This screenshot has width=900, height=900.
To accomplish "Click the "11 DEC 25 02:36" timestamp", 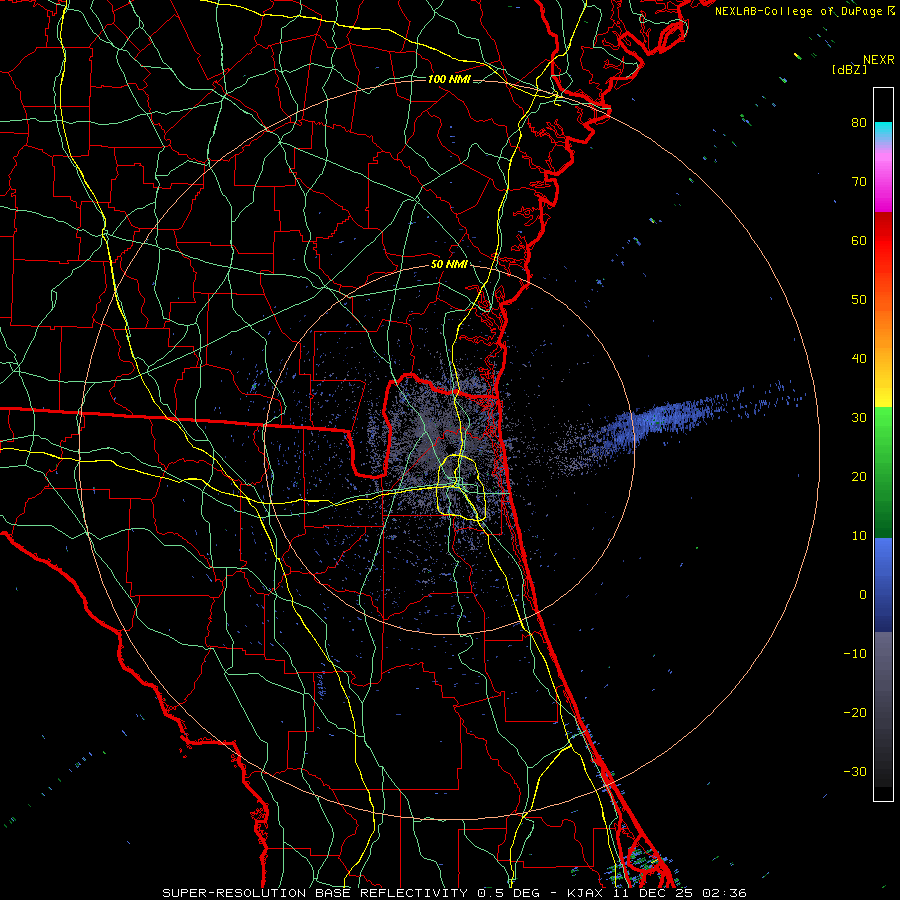I will coord(680,893).
